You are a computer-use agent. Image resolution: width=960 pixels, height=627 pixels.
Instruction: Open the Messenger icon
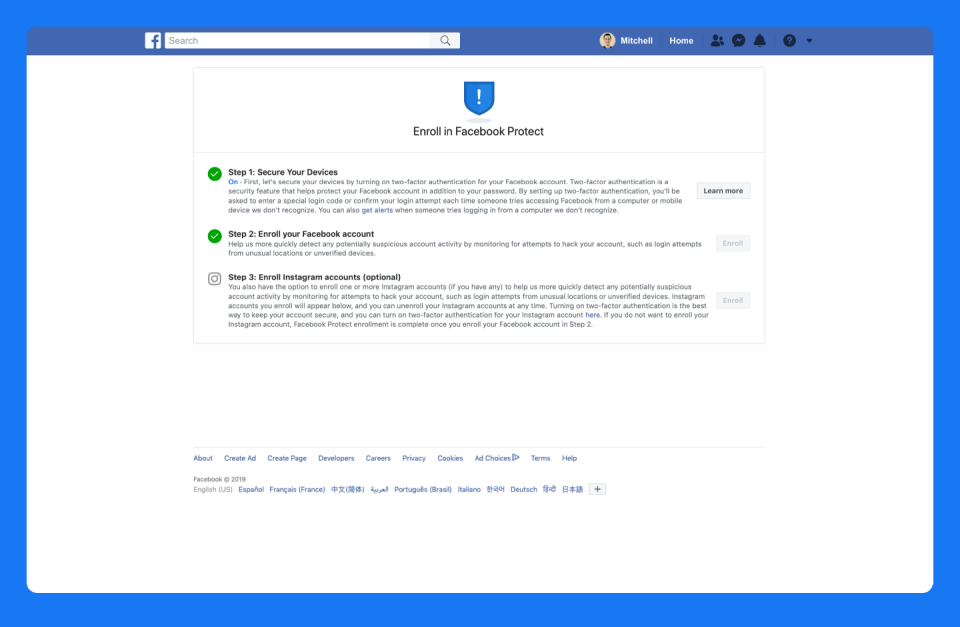(x=738, y=41)
